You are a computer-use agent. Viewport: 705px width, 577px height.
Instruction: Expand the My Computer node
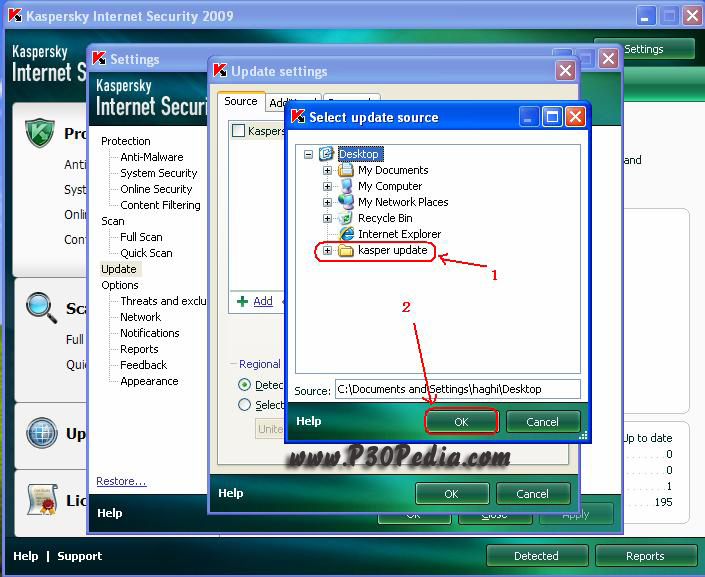coord(327,186)
